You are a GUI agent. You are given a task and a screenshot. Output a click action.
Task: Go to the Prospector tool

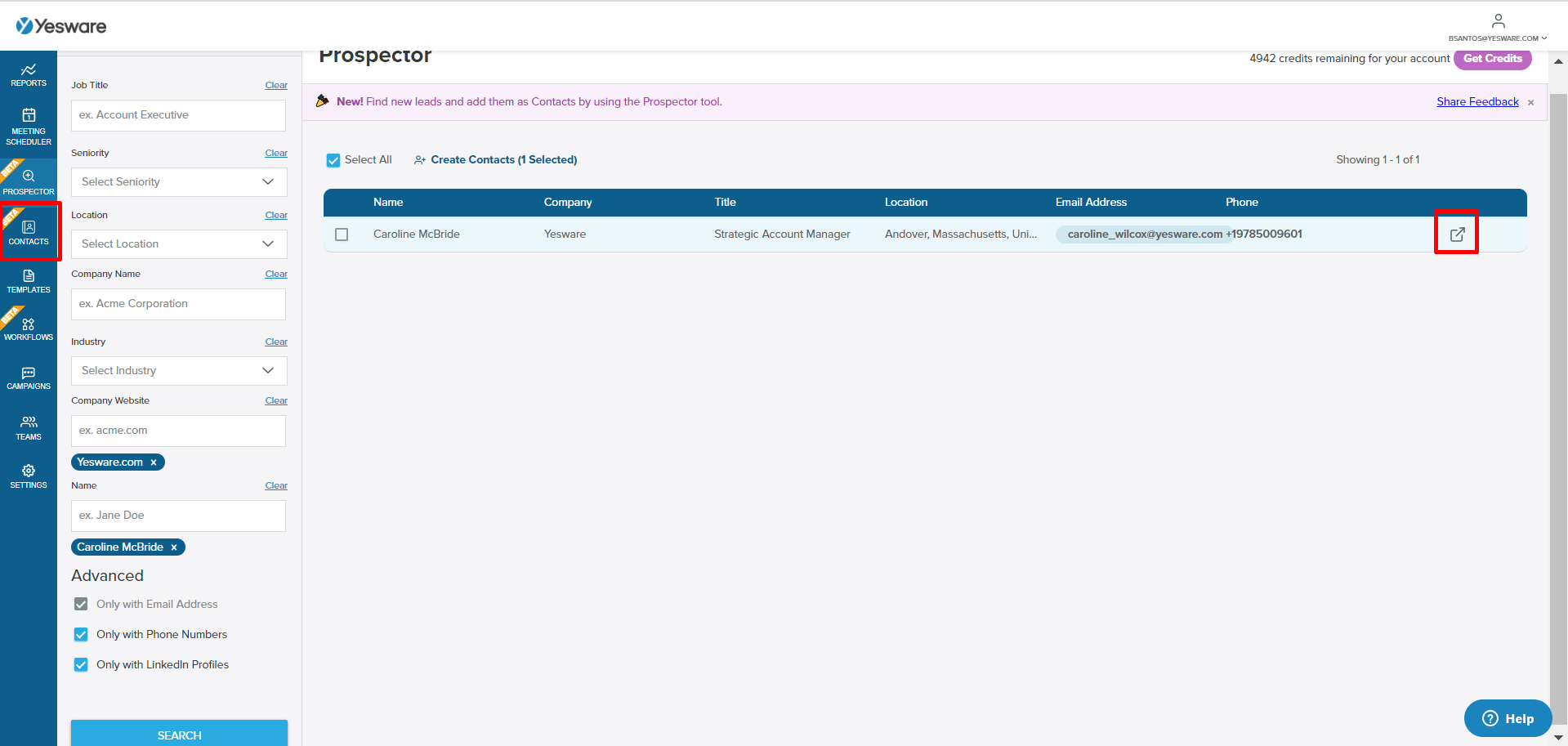coord(29,181)
